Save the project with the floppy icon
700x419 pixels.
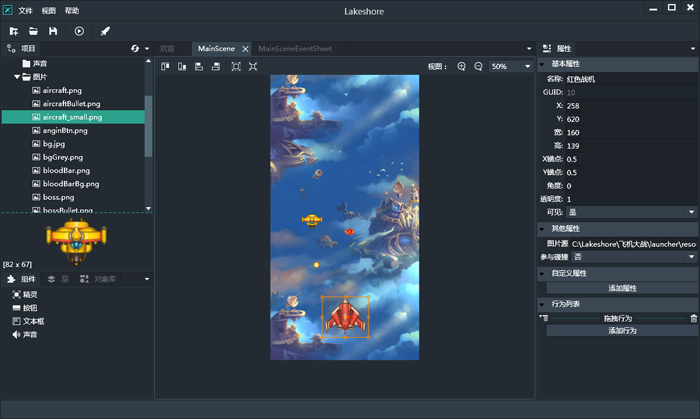(53, 31)
